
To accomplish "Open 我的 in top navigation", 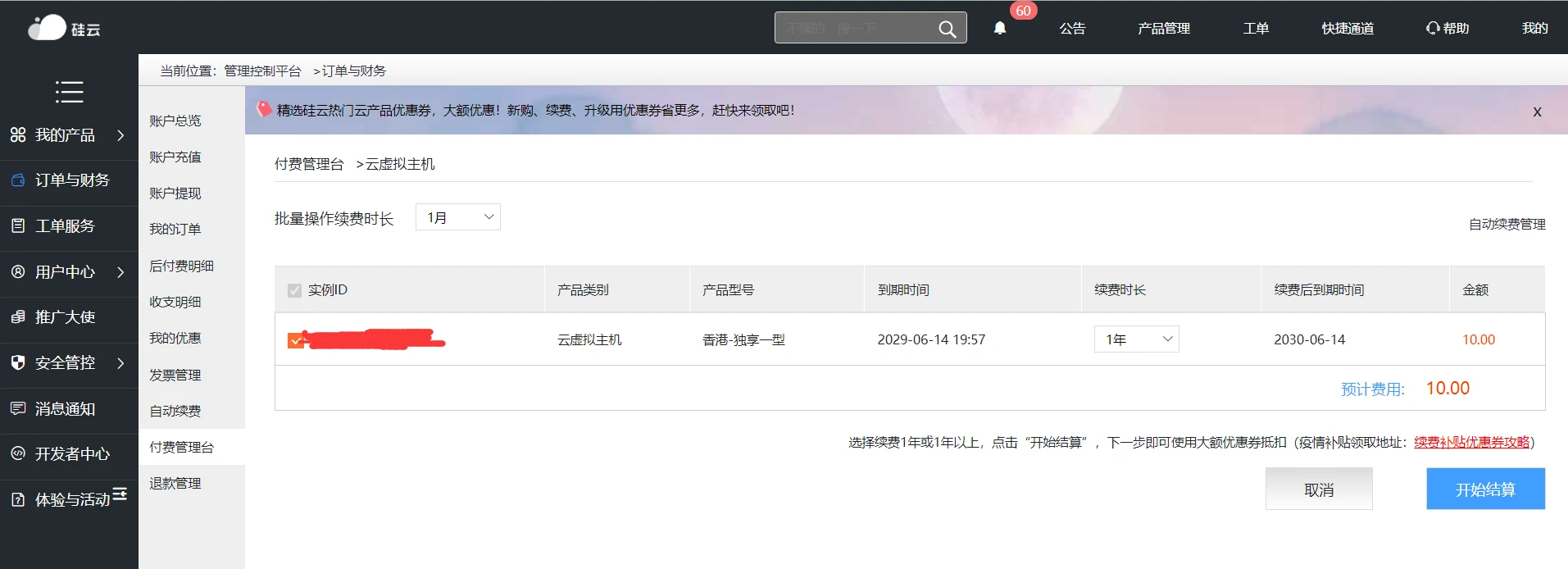I will [x=1535, y=29].
